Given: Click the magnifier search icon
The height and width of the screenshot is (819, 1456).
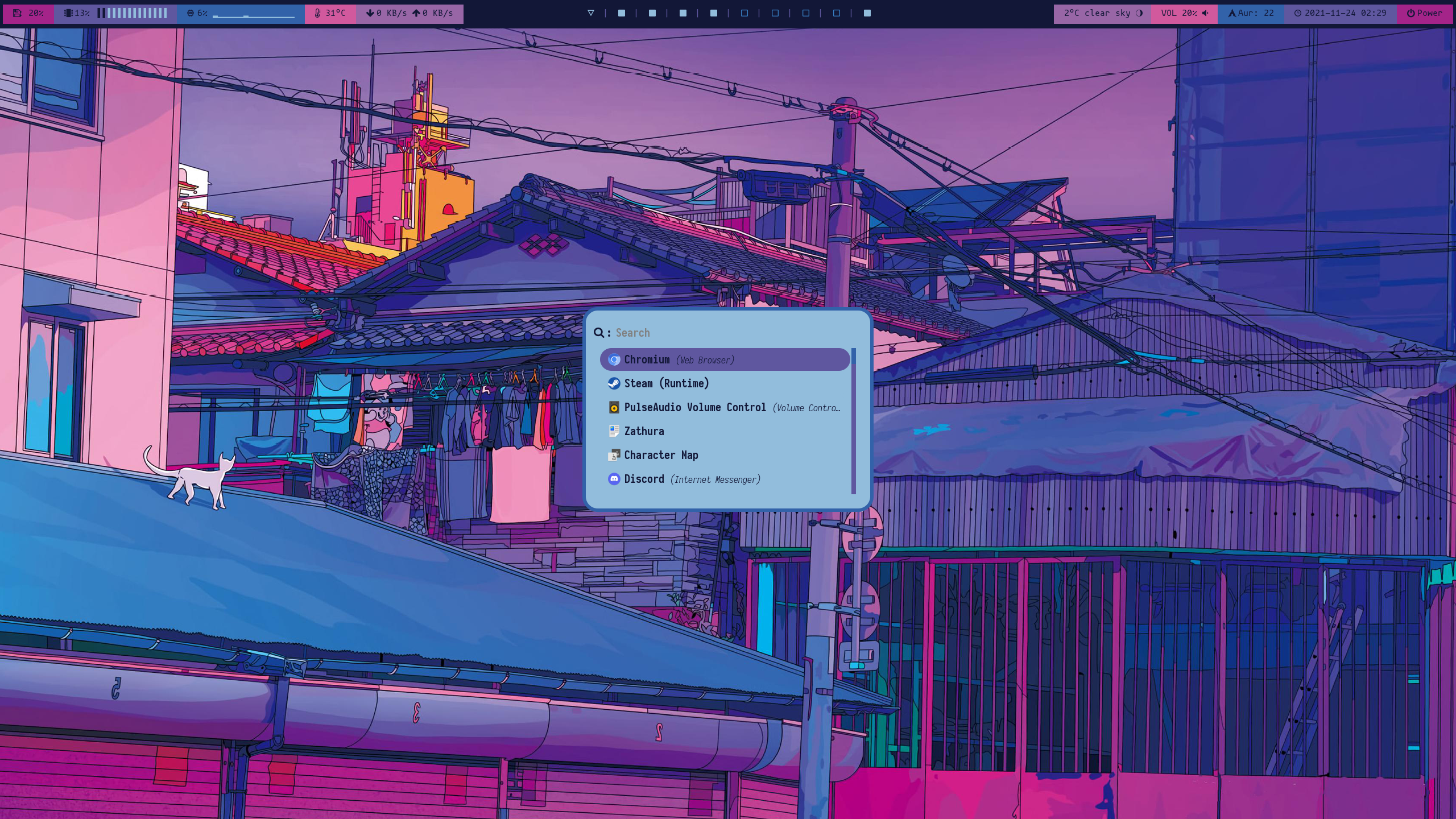Looking at the screenshot, I should [598, 333].
